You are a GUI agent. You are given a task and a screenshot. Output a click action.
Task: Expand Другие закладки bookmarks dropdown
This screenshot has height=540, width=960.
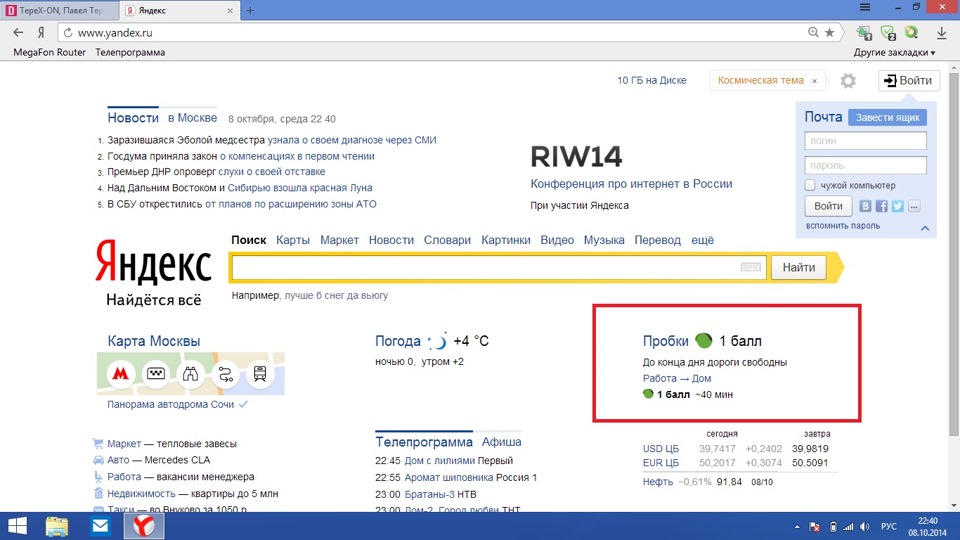[x=894, y=53]
